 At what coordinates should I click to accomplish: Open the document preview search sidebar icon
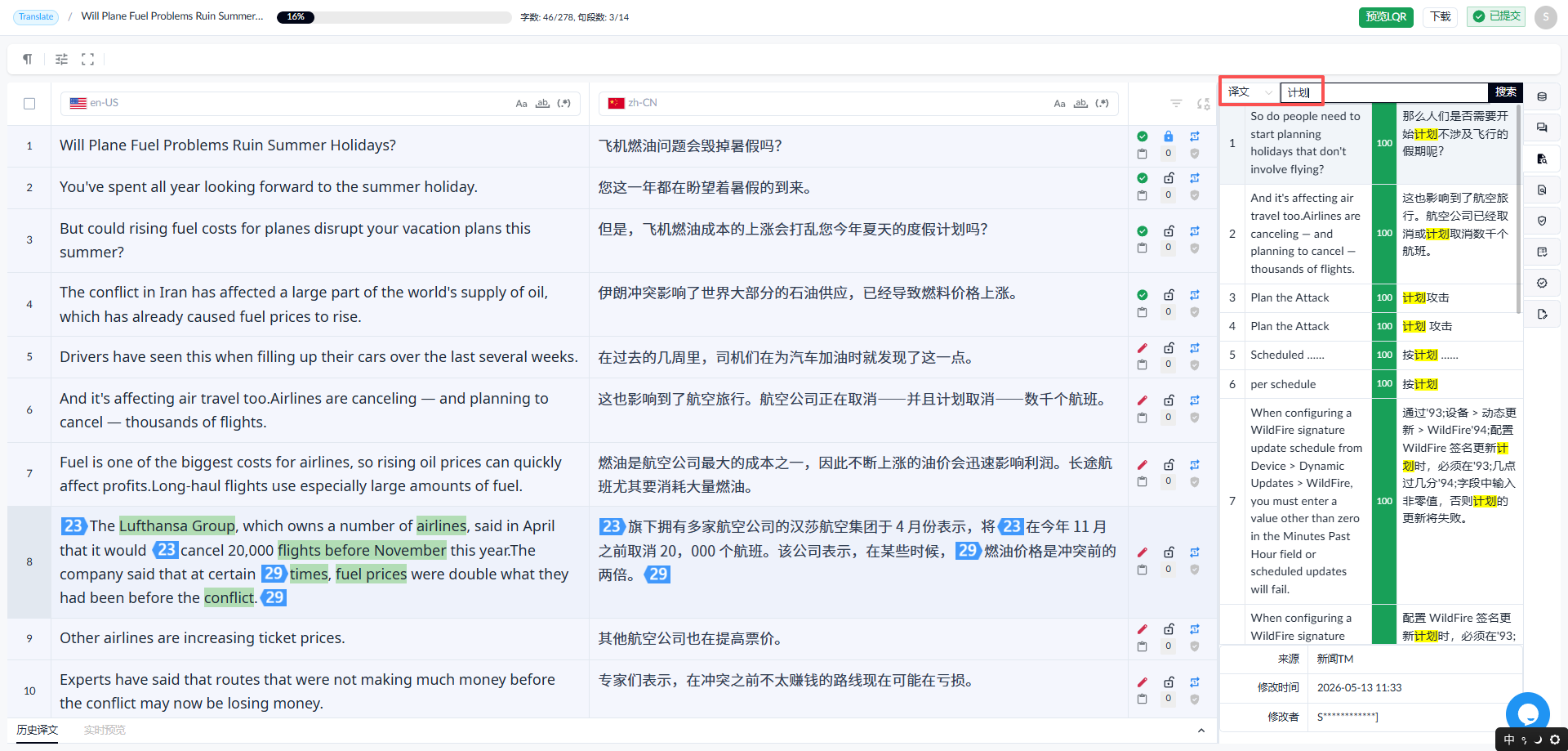pyautogui.click(x=1542, y=190)
